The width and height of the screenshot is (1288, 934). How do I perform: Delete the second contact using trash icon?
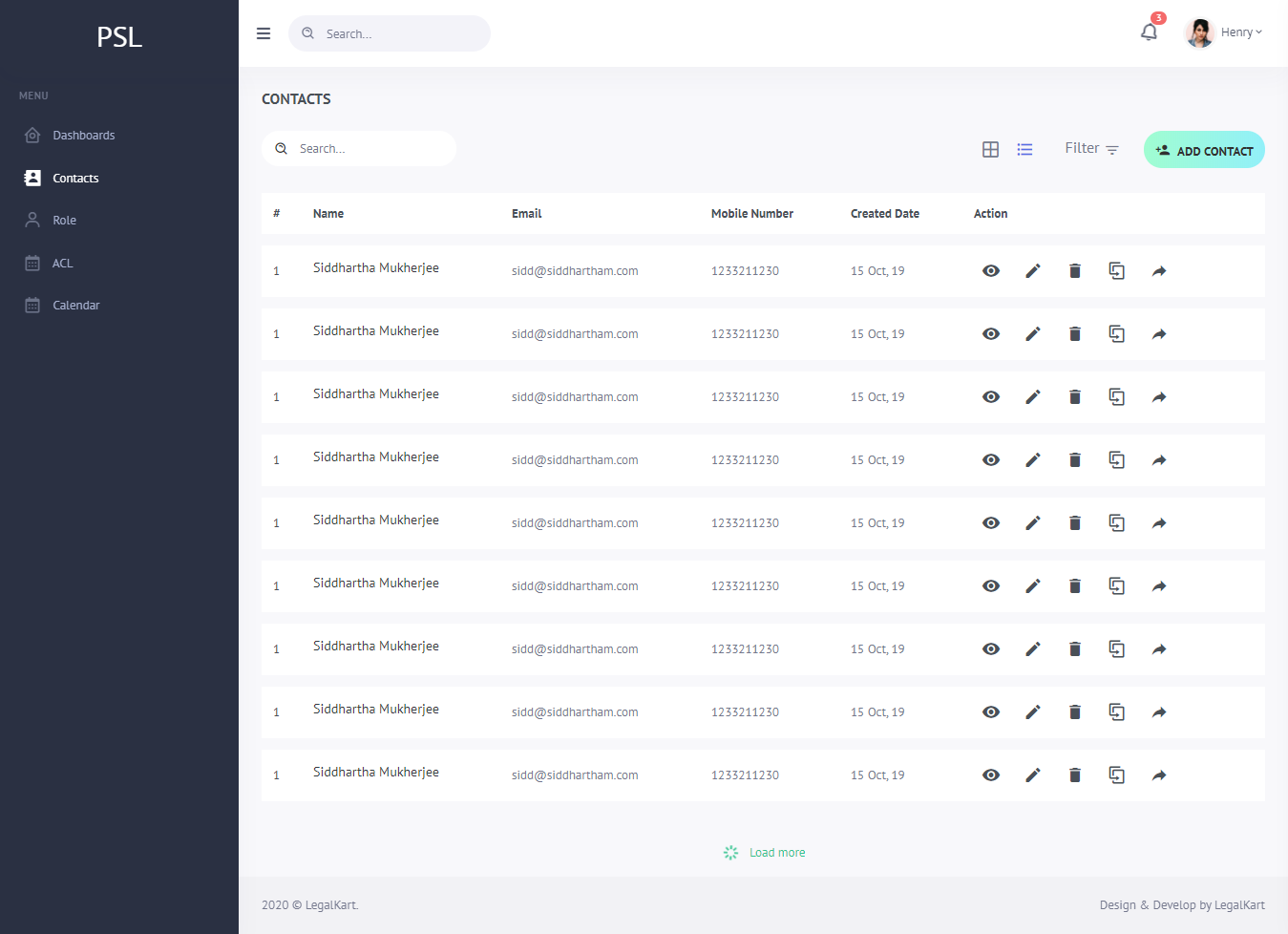[x=1074, y=334]
